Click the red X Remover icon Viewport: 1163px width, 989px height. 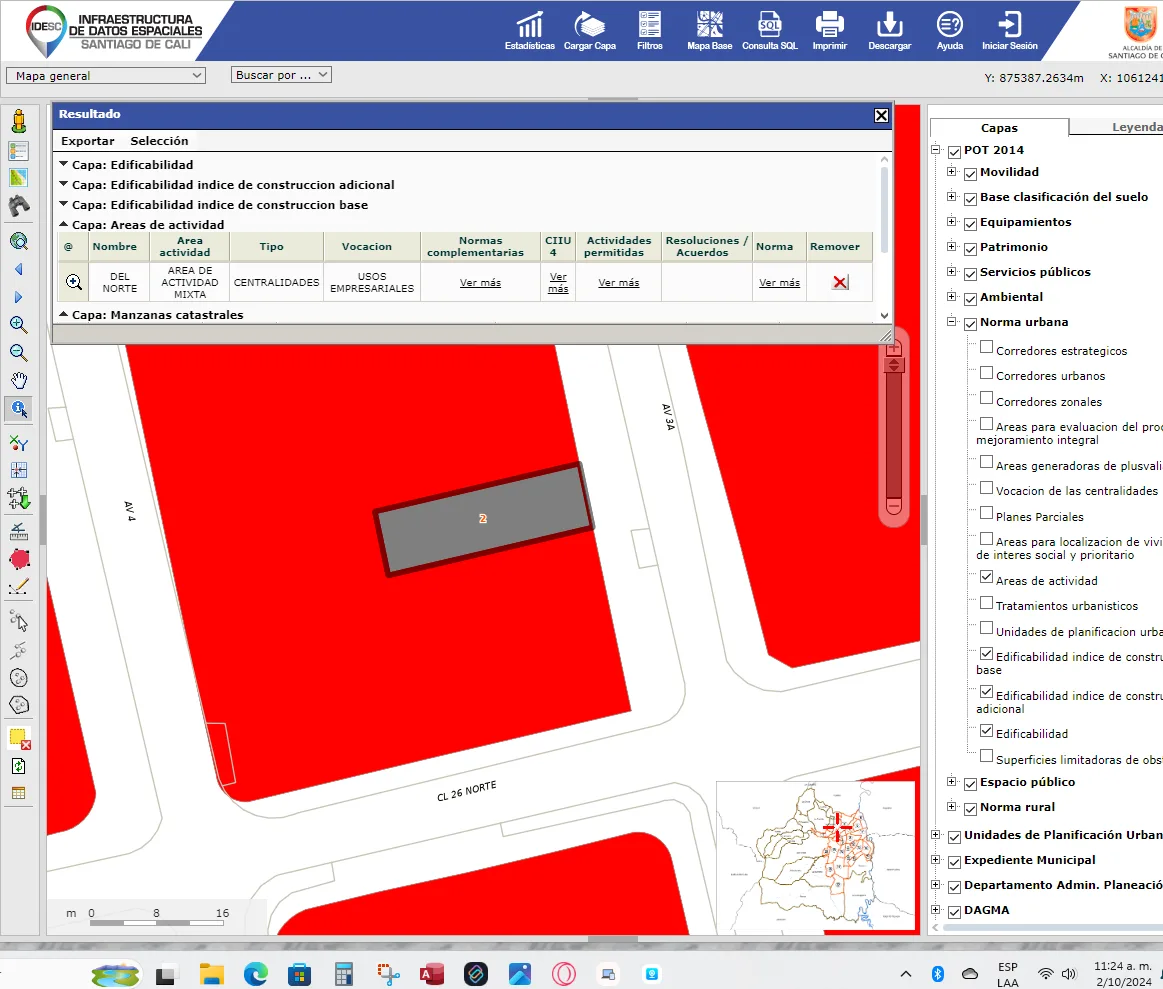pyautogui.click(x=840, y=283)
